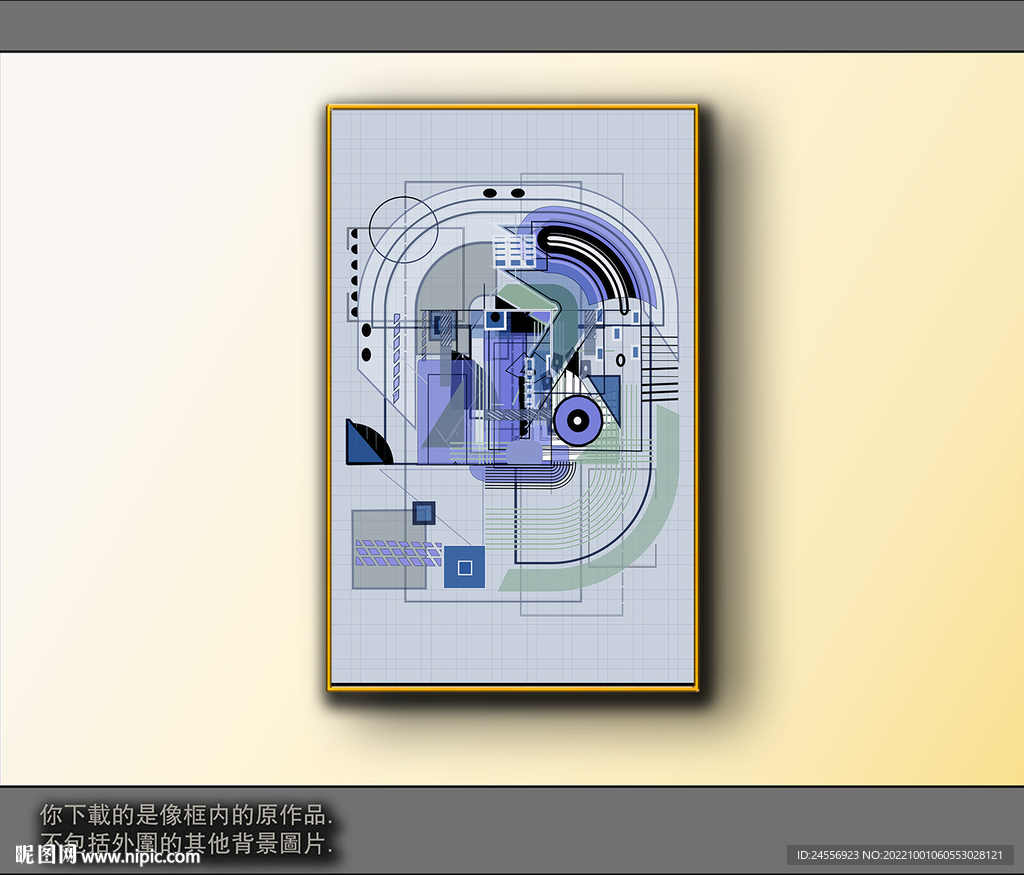This screenshot has height=875, width=1024.
Task: Click the two black ovals at artwork top
Action: click(503, 193)
